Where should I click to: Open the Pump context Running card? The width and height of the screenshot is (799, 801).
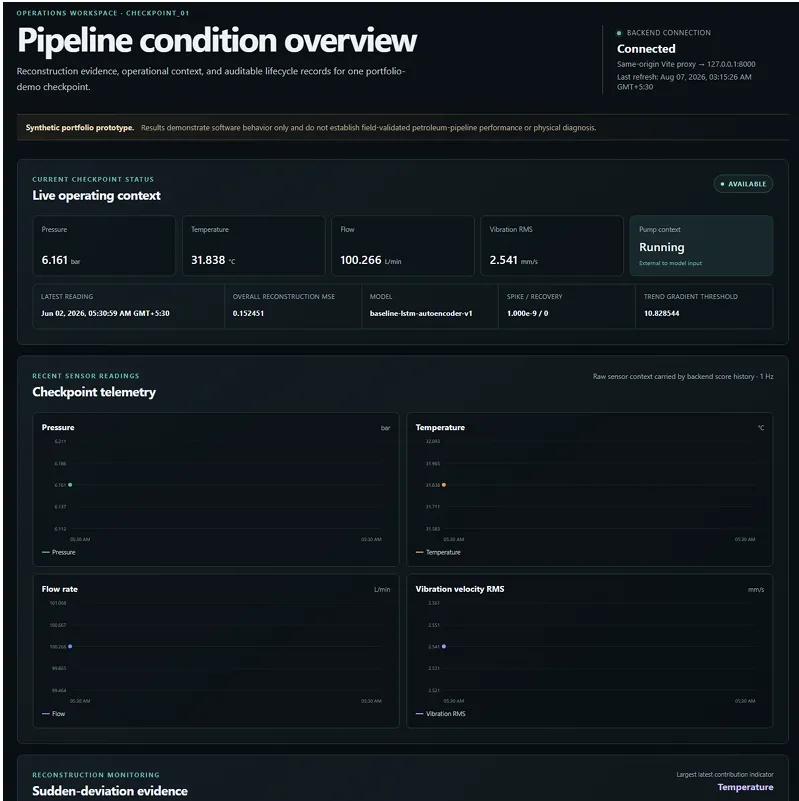click(x=701, y=246)
